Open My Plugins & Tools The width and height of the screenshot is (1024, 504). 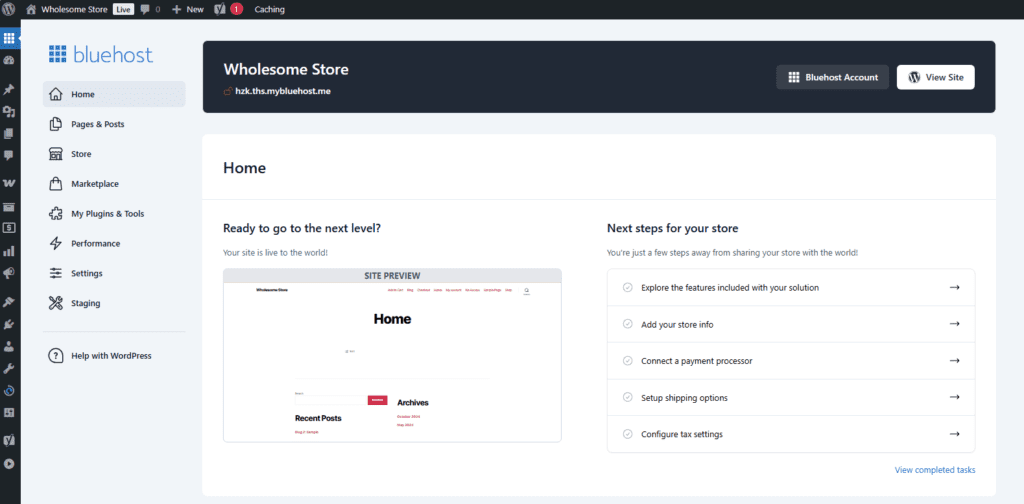coord(114,213)
